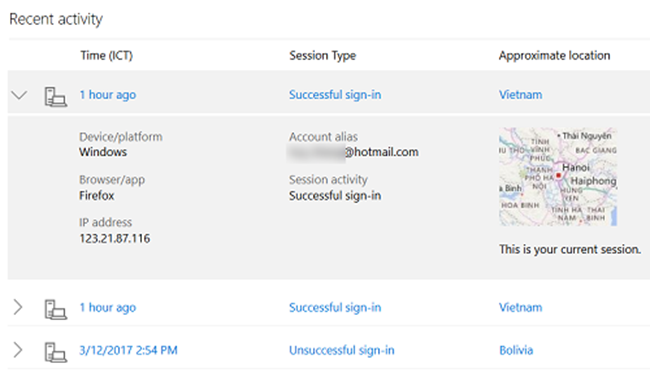Click device icon of second 1 hour ago row
Viewport: 650px width, 377px height.
(x=56, y=309)
